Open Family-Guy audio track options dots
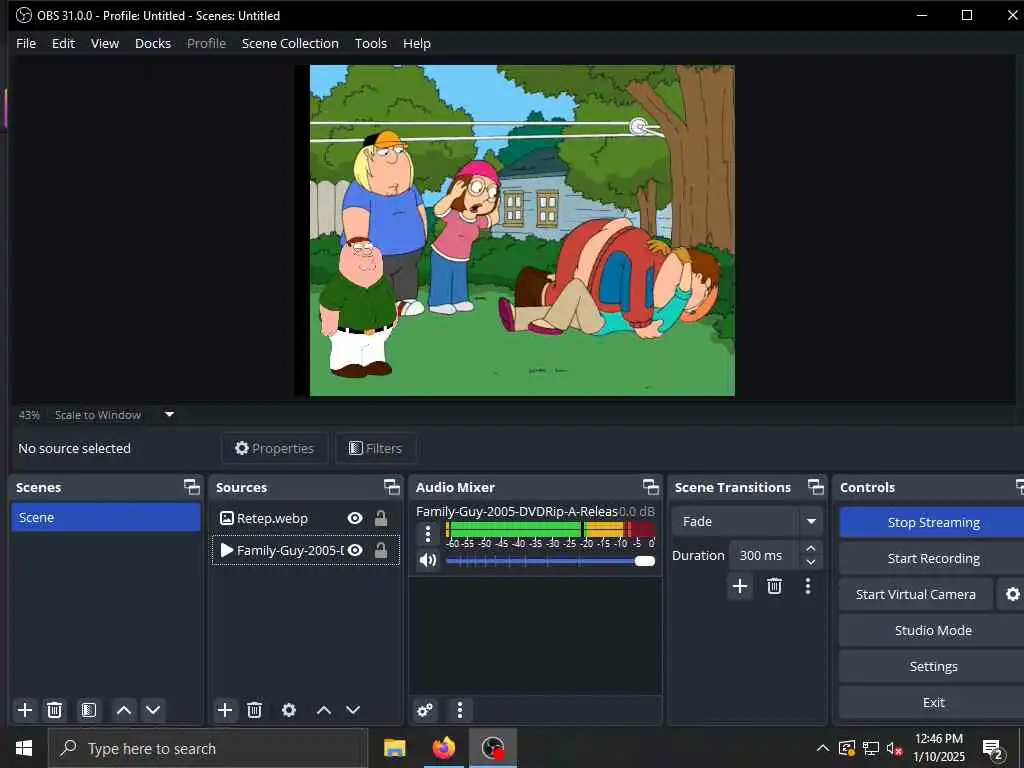The height and width of the screenshot is (768, 1024). tap(428, 534)
